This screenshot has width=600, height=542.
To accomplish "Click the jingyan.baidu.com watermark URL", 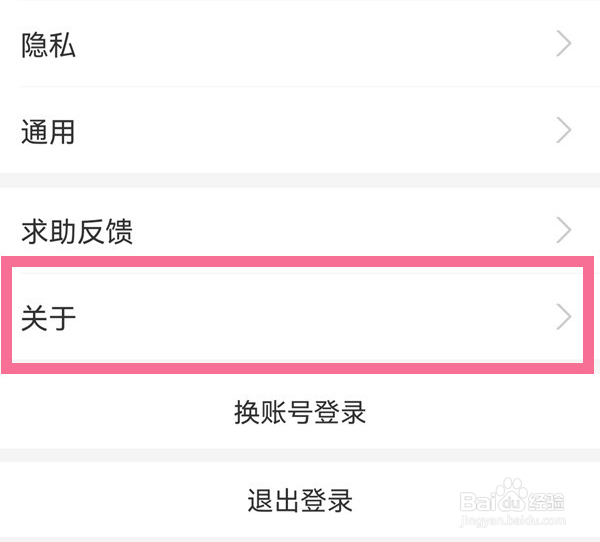I will tap(510, 520).
